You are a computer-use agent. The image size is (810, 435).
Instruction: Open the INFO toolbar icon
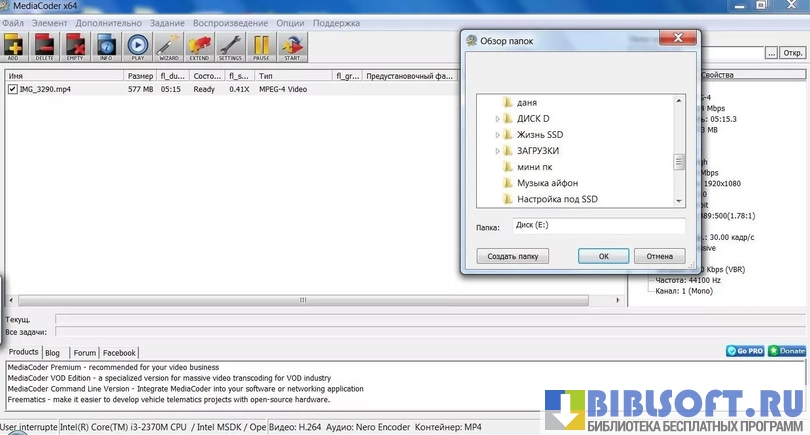[x=106, y=46]
